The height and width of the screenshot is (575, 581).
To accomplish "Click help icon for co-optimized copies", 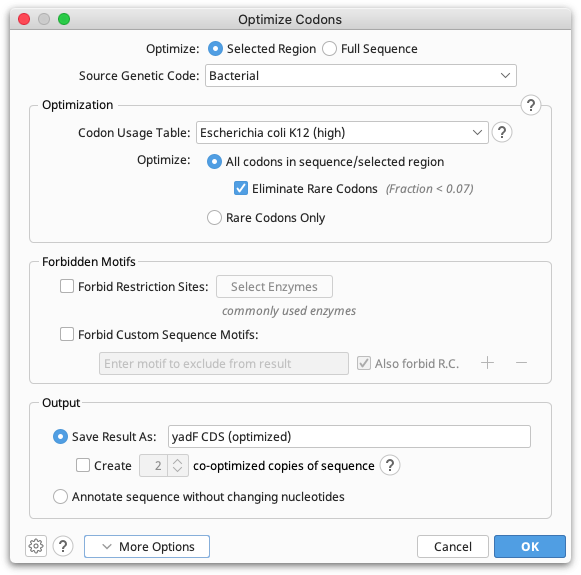I will [390, 465].
